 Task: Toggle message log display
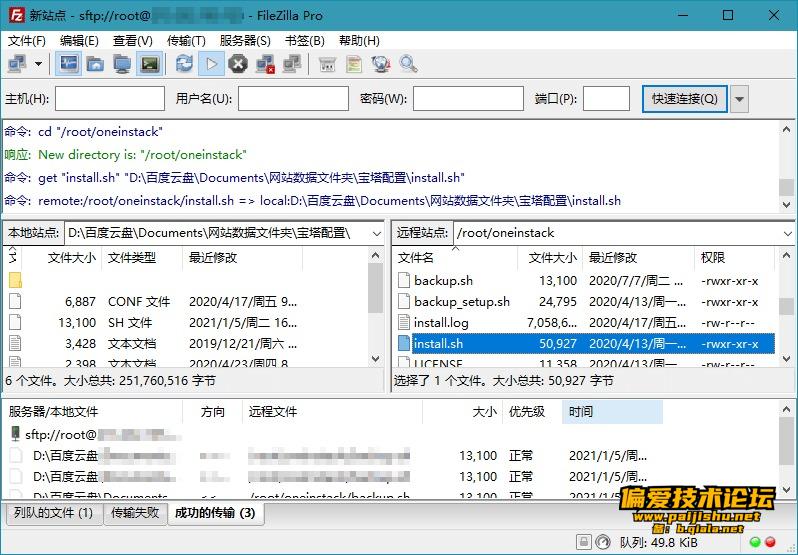click(x=69, y=64)
